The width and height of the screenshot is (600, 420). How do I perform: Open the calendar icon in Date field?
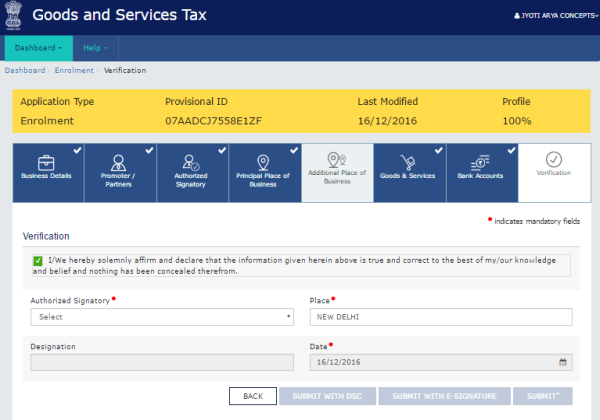tap(563, 362)
